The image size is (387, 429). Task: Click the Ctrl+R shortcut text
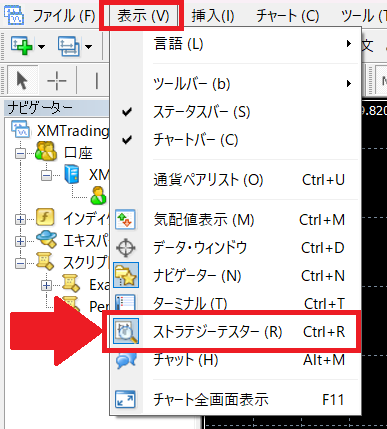point(324,332)
